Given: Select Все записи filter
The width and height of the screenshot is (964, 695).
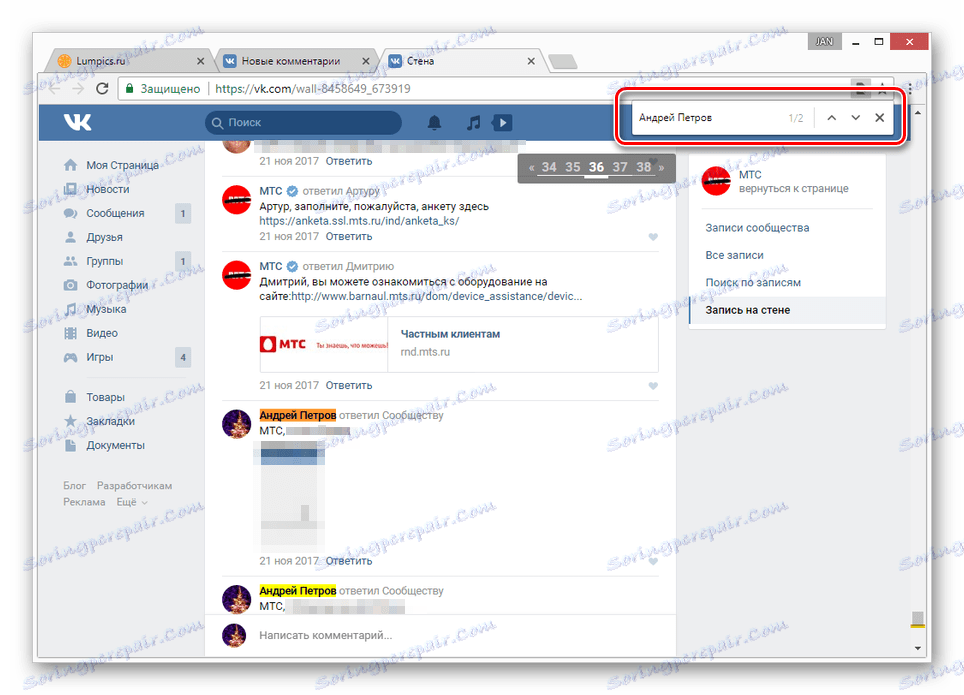Looking at the screenshot, I should [734, 255].
